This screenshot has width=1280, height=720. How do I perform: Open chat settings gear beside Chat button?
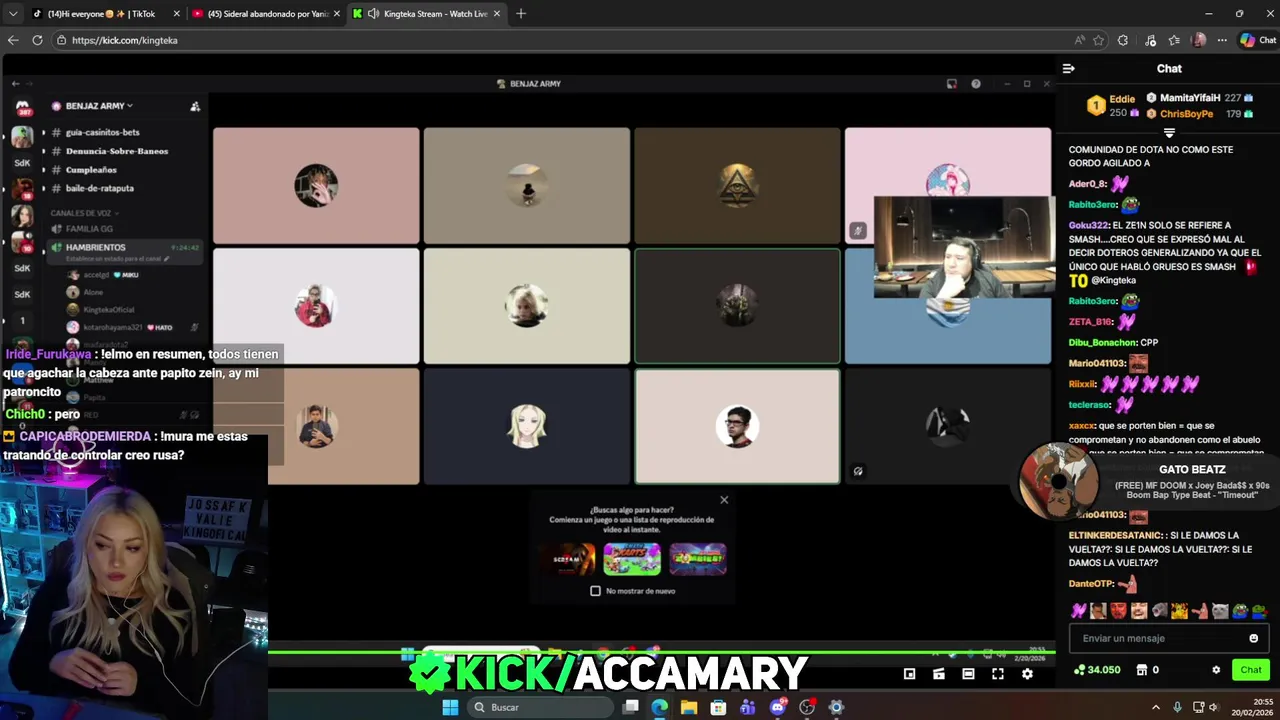tap(1216, 670)
